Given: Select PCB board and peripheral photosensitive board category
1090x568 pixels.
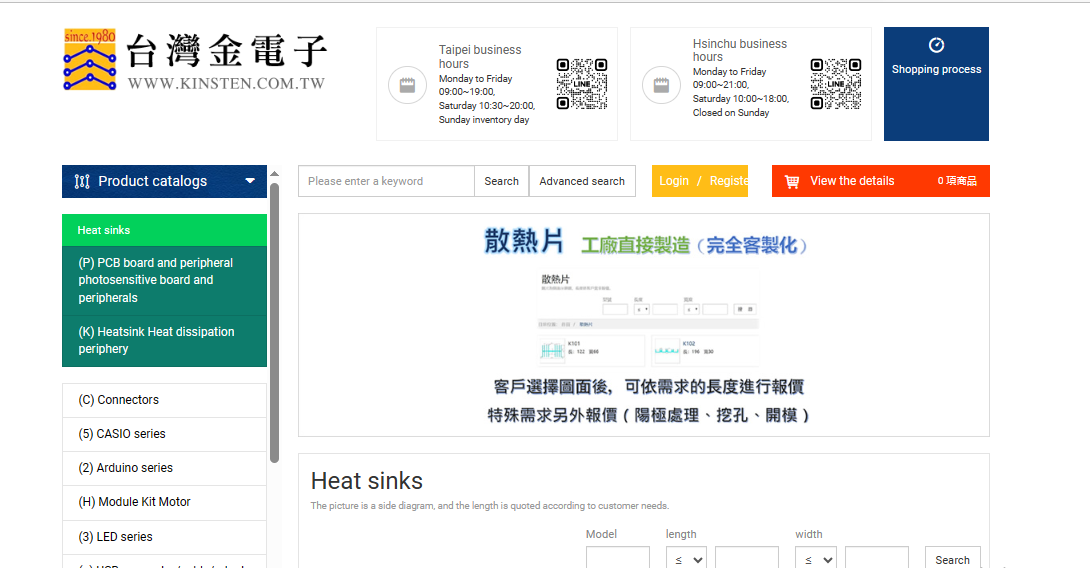Looking at the screenshot, I should click(x=165, y=280).
